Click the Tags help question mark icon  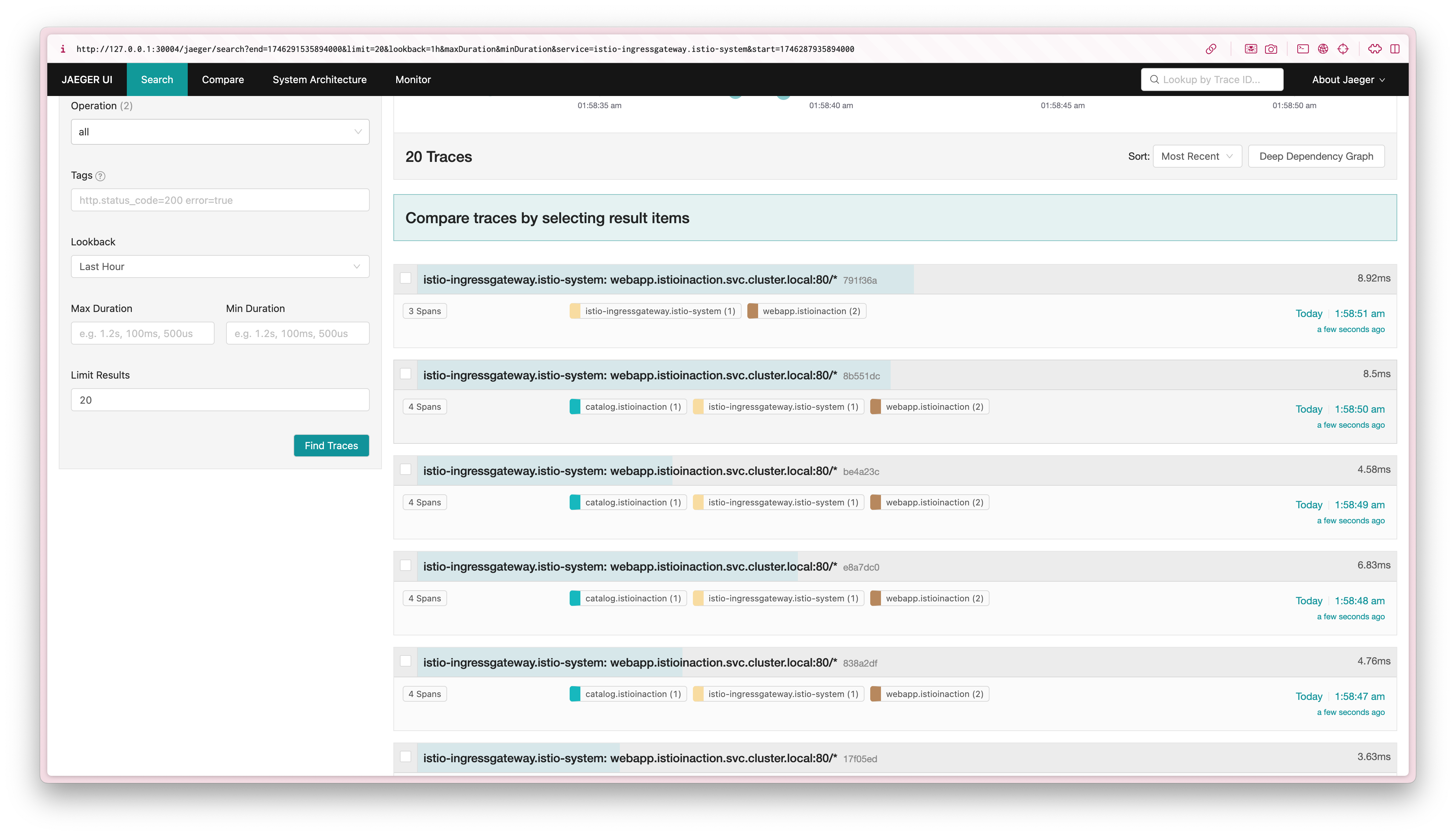[x=100, y=176]
